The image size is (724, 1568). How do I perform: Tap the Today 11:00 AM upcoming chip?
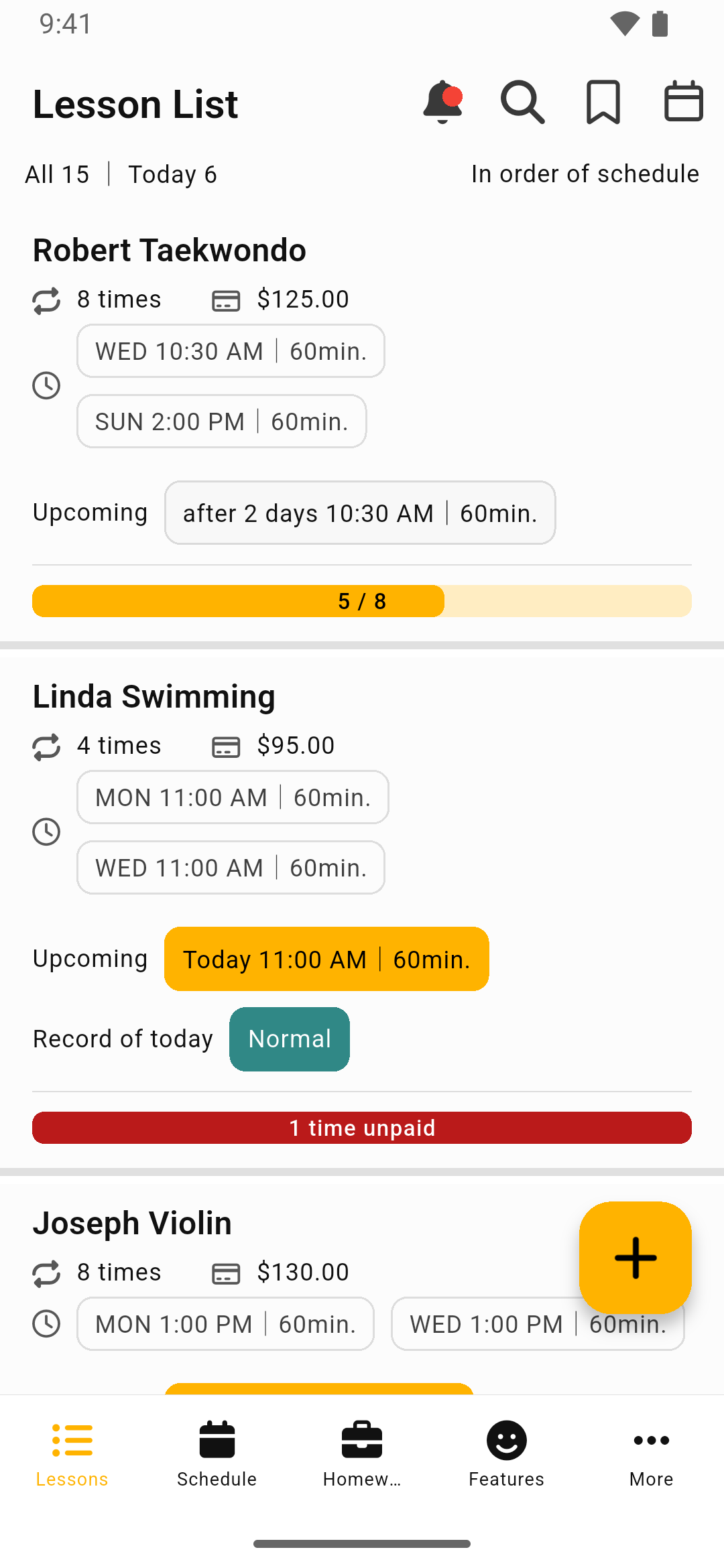click(326, 959)
